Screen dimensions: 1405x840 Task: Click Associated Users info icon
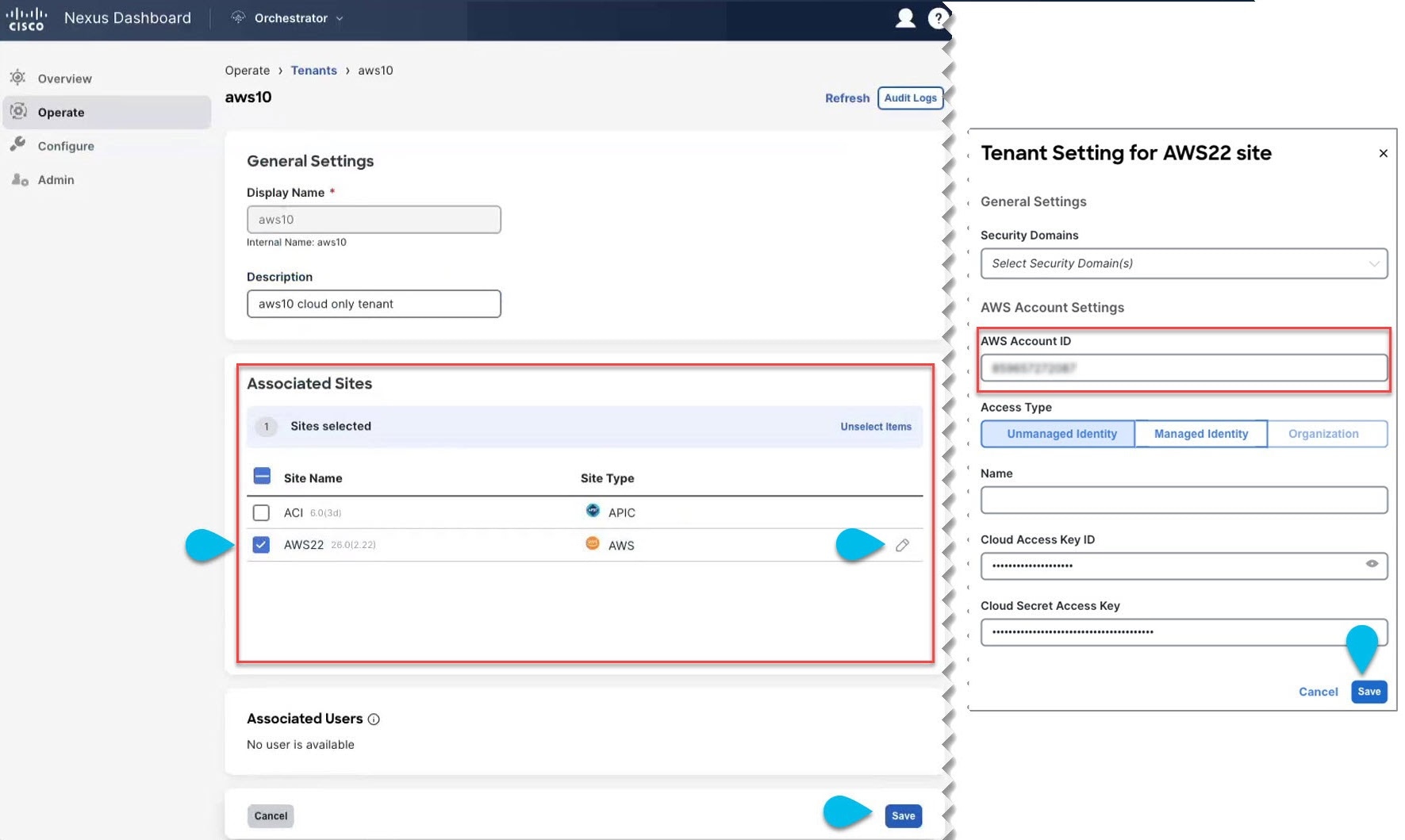[374, 719]
